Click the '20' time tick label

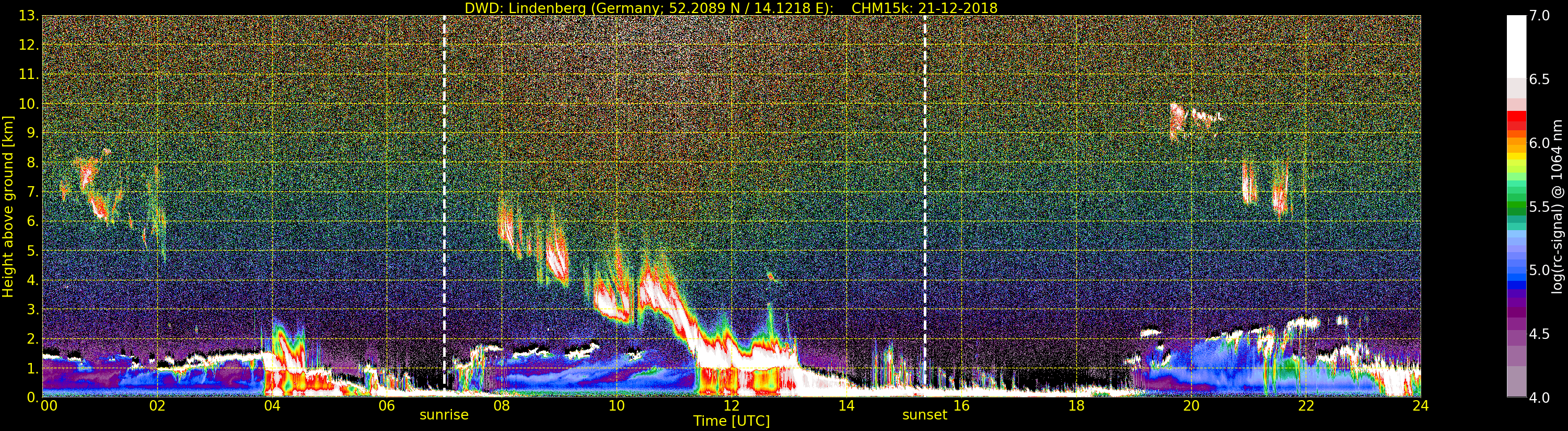1191,406
